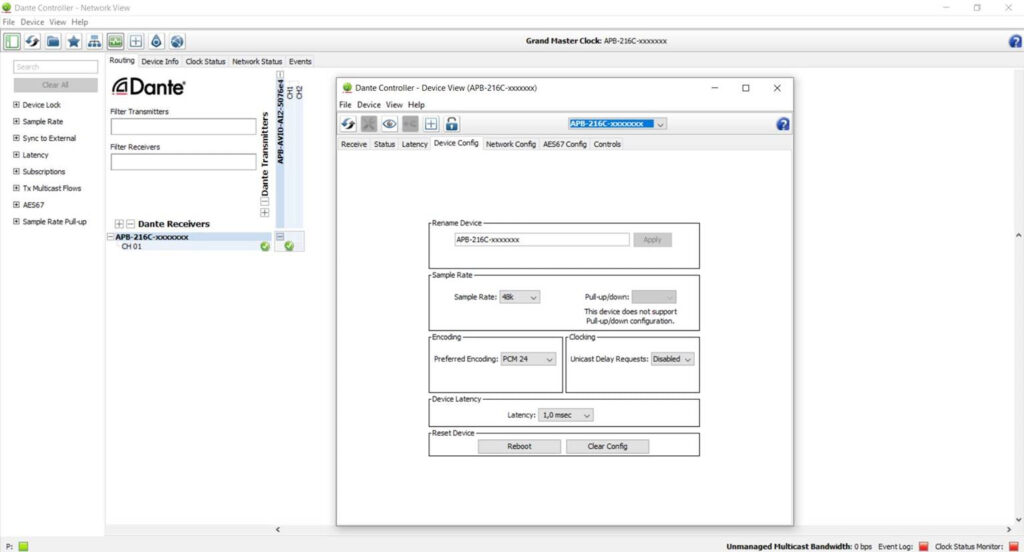Expand all Dante Receivers with plus box

coord(119,223)
